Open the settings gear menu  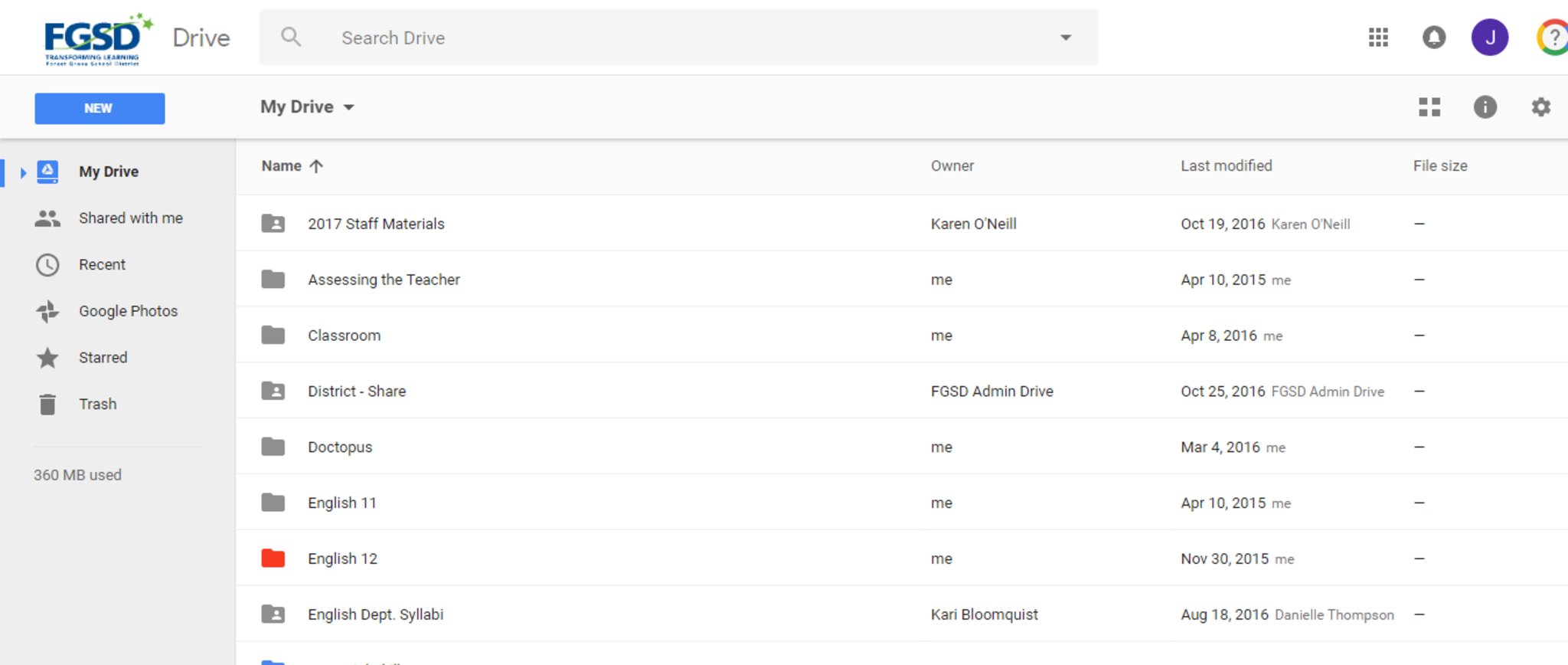tap(1540, 107)
